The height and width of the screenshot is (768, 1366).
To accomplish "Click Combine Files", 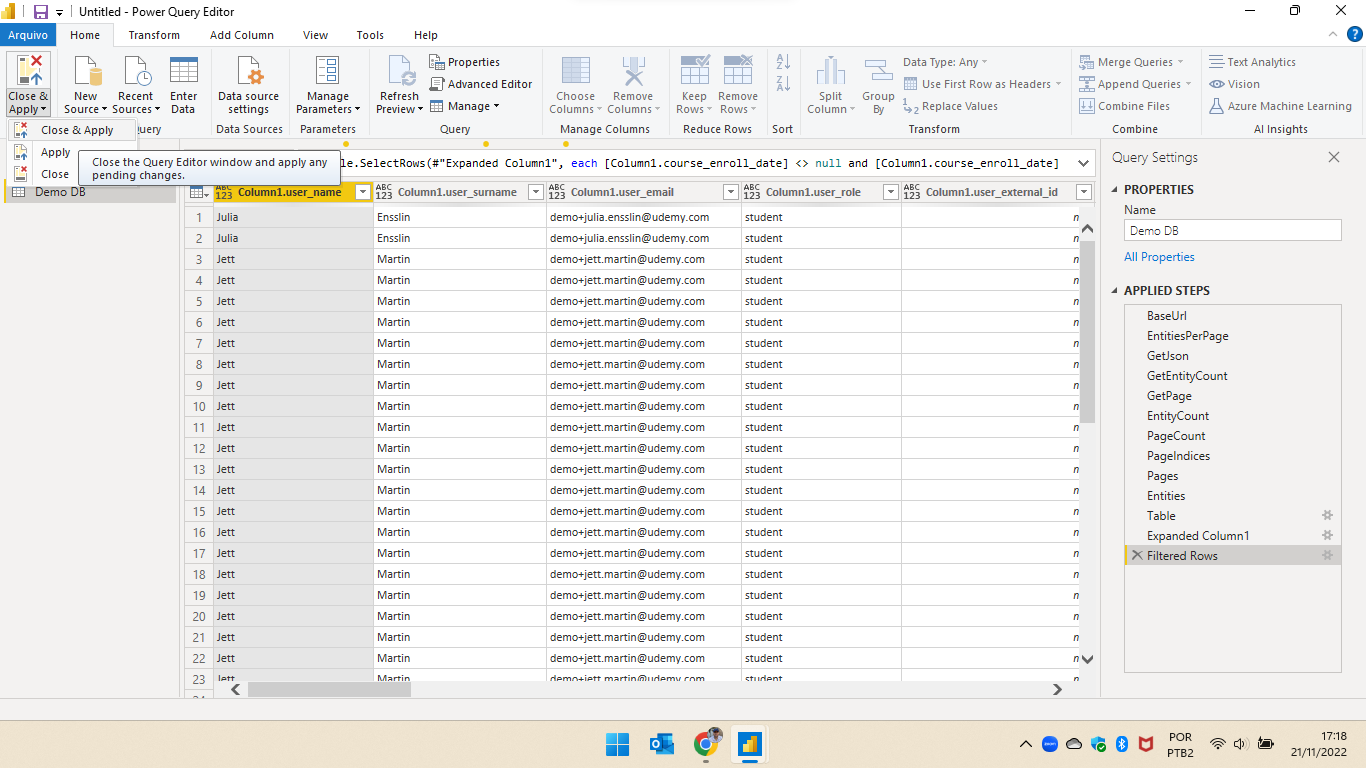I will 1124,106.
